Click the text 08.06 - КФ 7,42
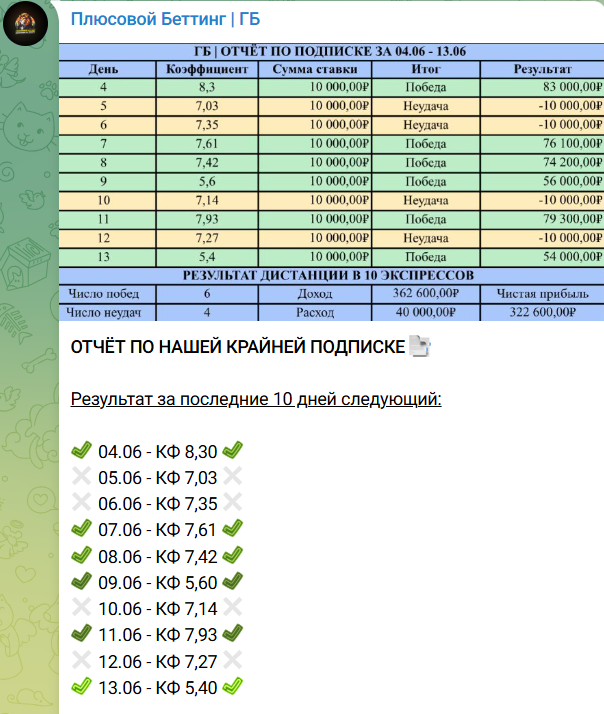The width and height of the screenshot is (604, 714). tap(158, 556)
